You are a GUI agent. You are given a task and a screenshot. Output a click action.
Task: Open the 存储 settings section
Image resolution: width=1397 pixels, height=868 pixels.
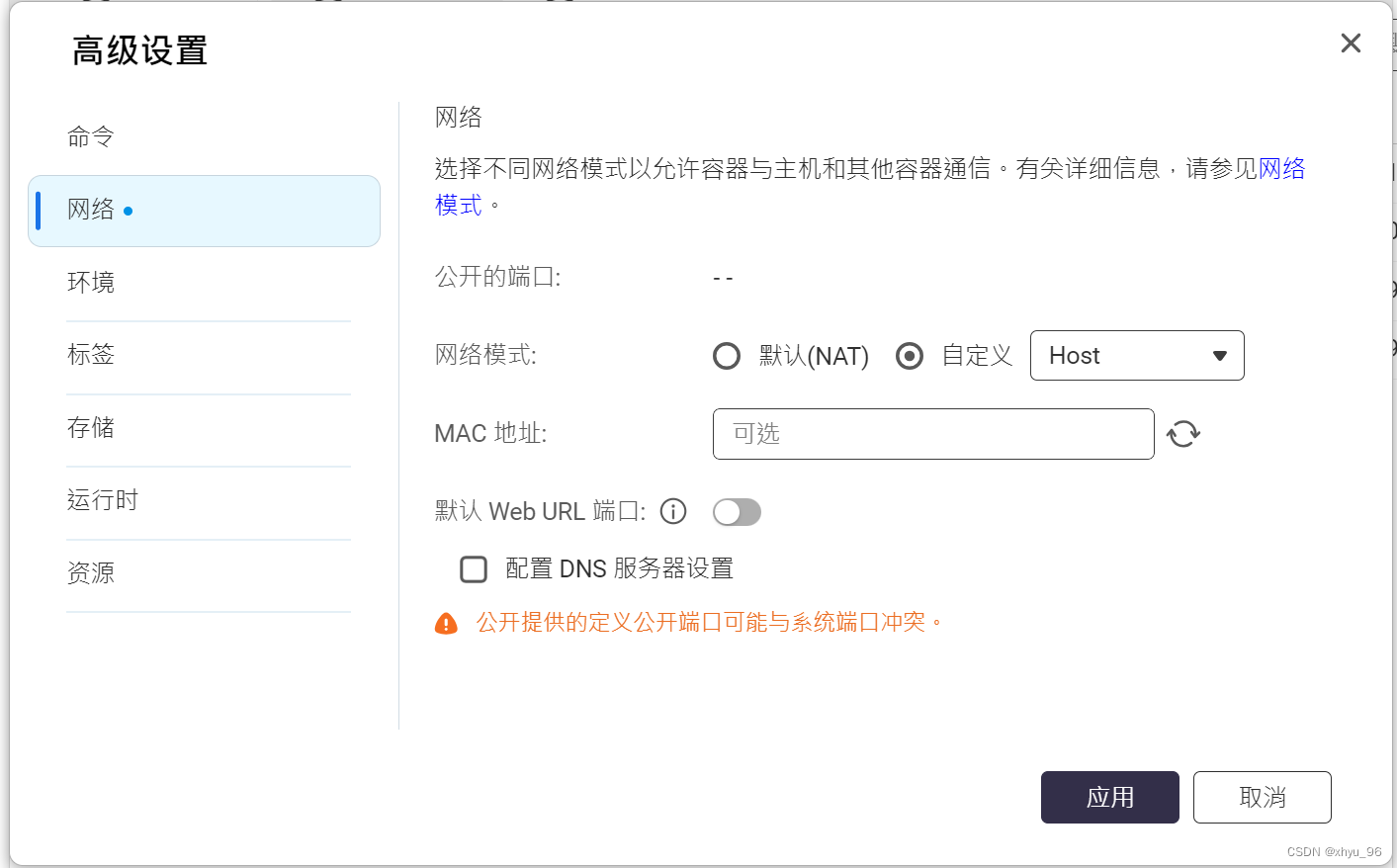click(90, 427)
